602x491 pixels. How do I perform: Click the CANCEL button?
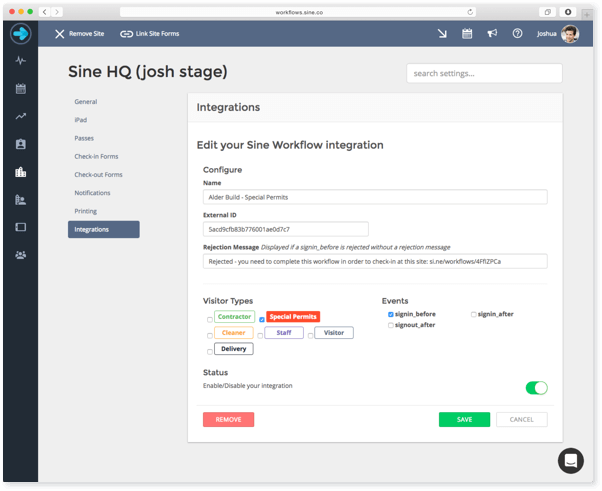pos(521,420)
